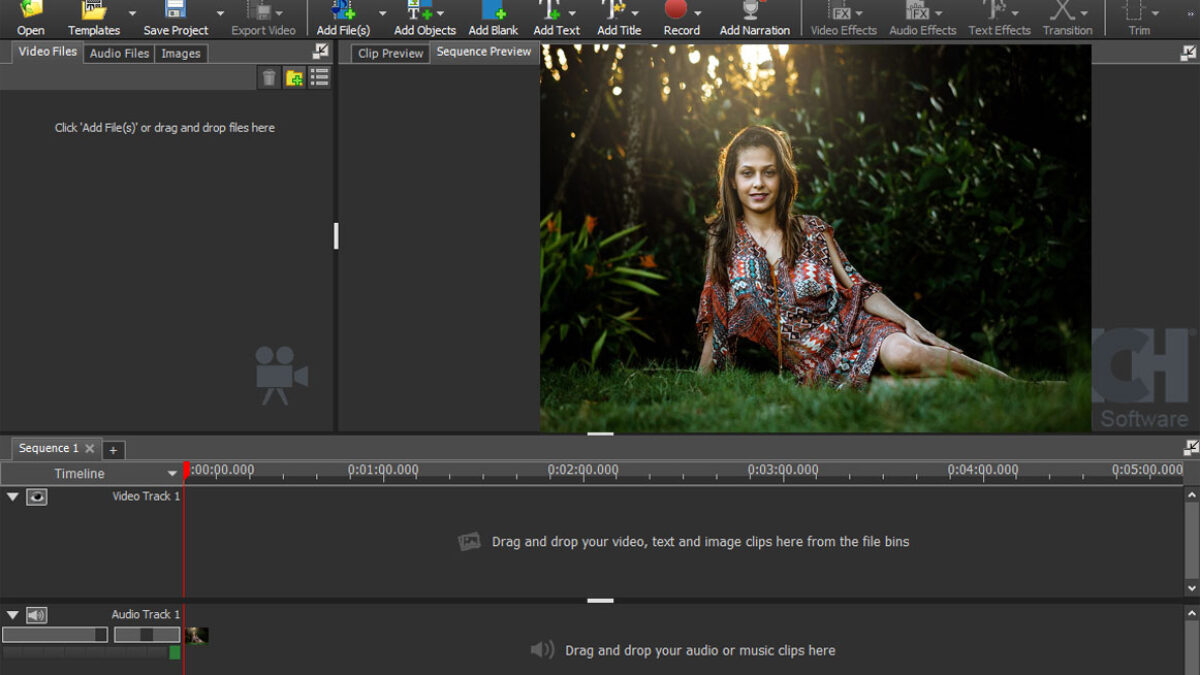Undock the file bin panel
The width and height of the screenshot is (1200, 675).
[320, 51]
